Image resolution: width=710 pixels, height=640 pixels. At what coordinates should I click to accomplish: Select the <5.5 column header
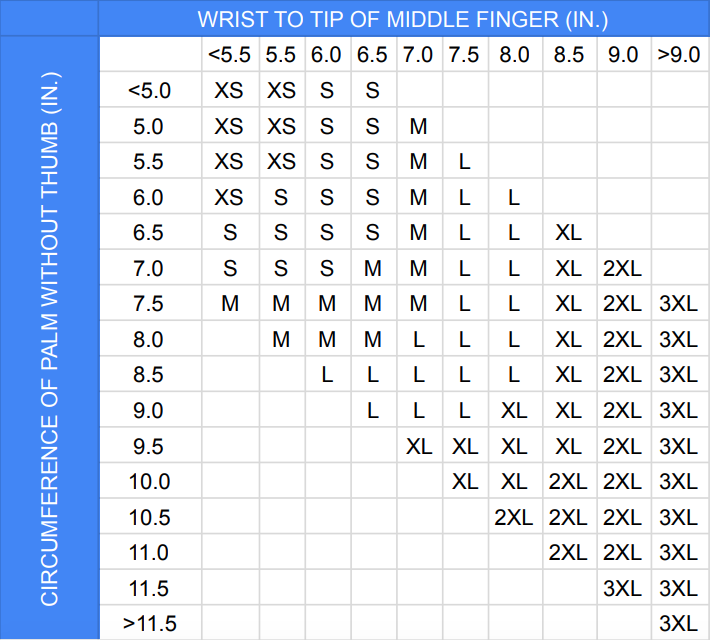tap(230, 55)
